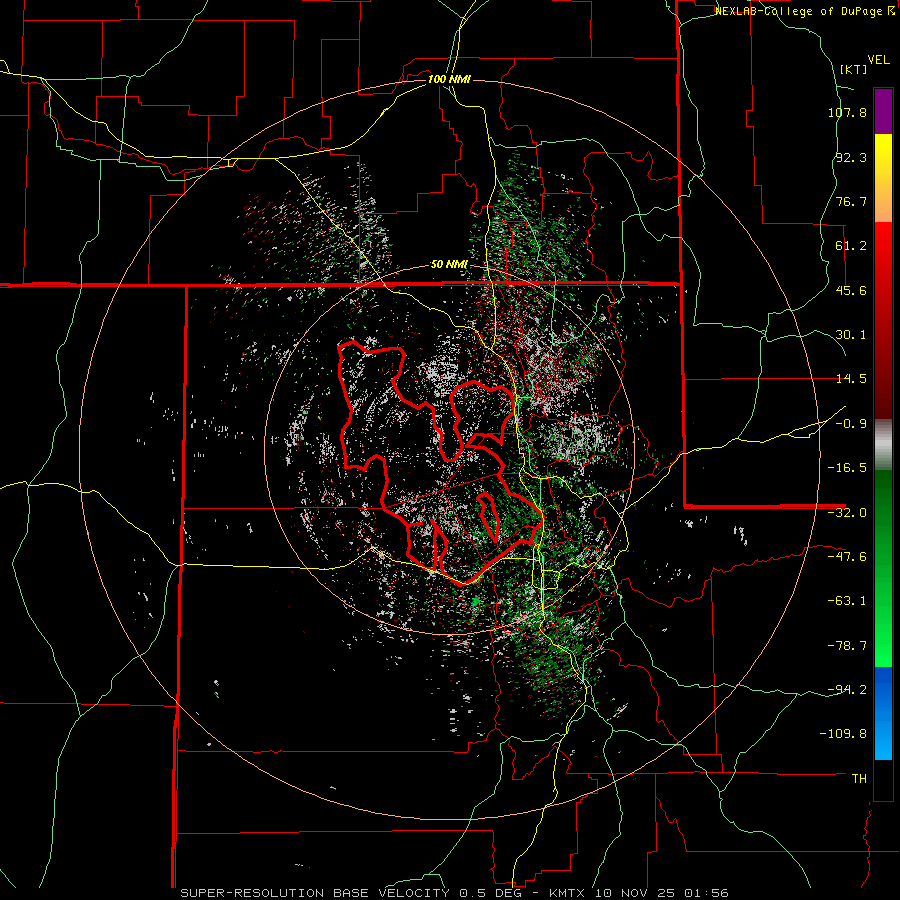
Task: Click the VEL legend title
Action: [878, 60]
